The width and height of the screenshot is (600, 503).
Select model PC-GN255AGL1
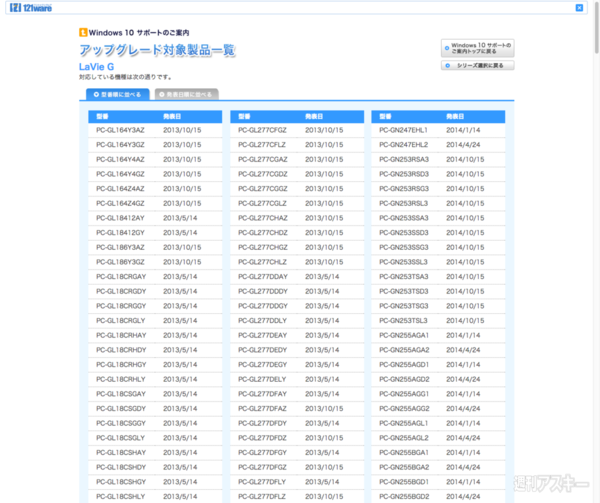403,423
